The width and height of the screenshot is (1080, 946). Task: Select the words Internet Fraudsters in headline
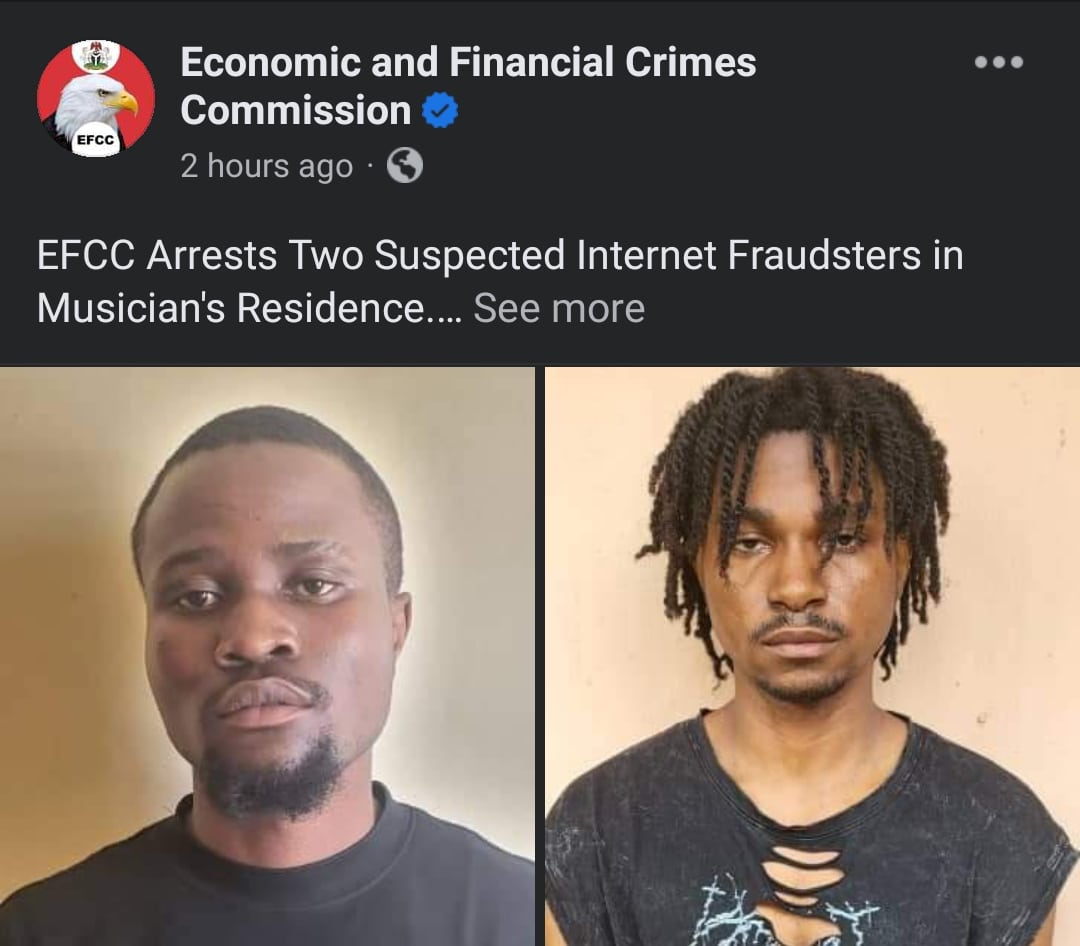[x=749, y=255]
